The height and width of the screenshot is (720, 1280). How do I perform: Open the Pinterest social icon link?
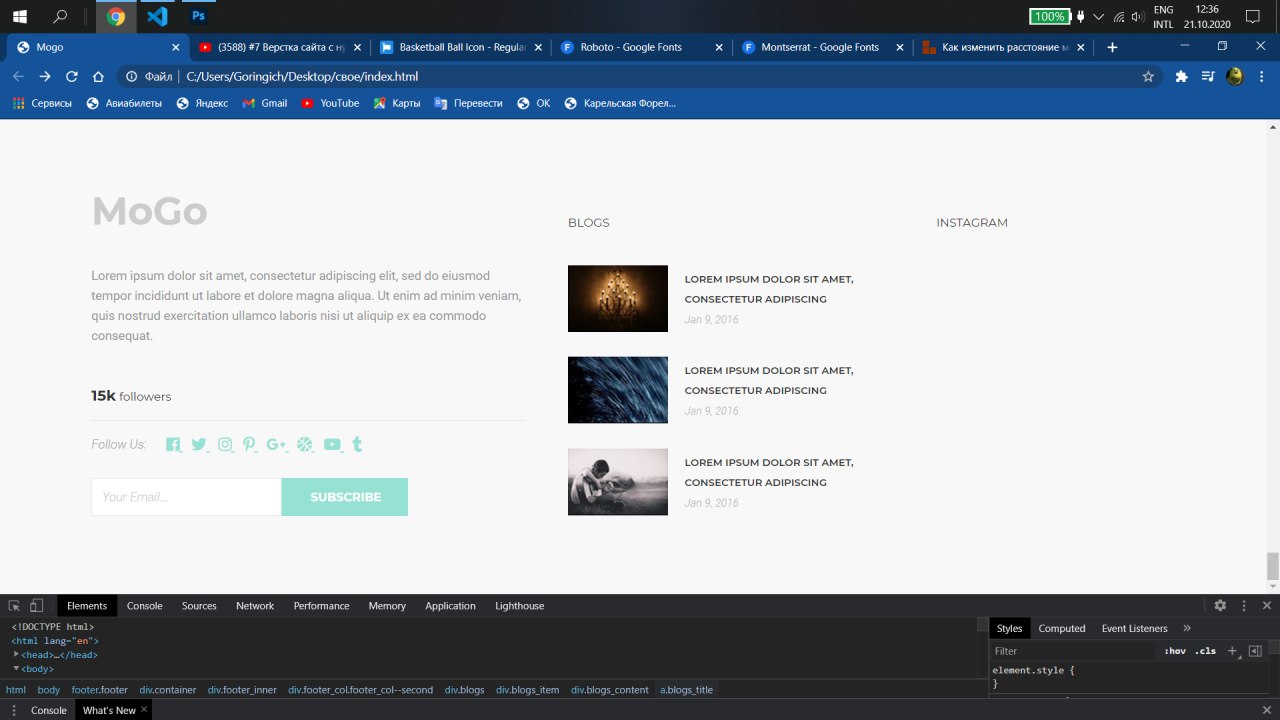pos(249,445)
